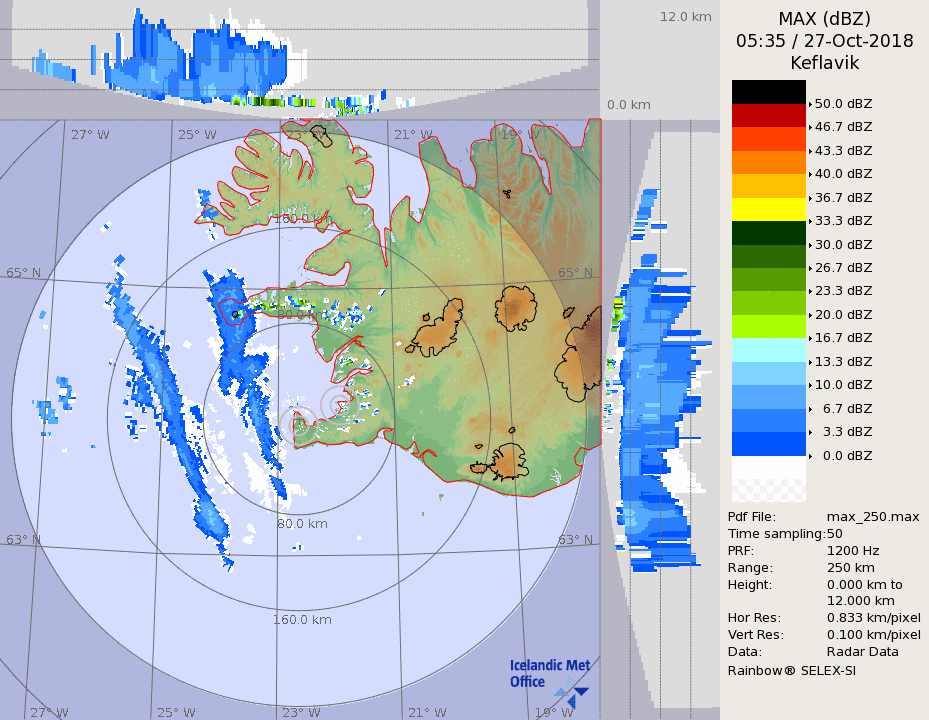The width and height of the screenshot is (929, 720).
Task: Click the arrow marker beside 33.3 dBZ
Action: pos(810,221)
